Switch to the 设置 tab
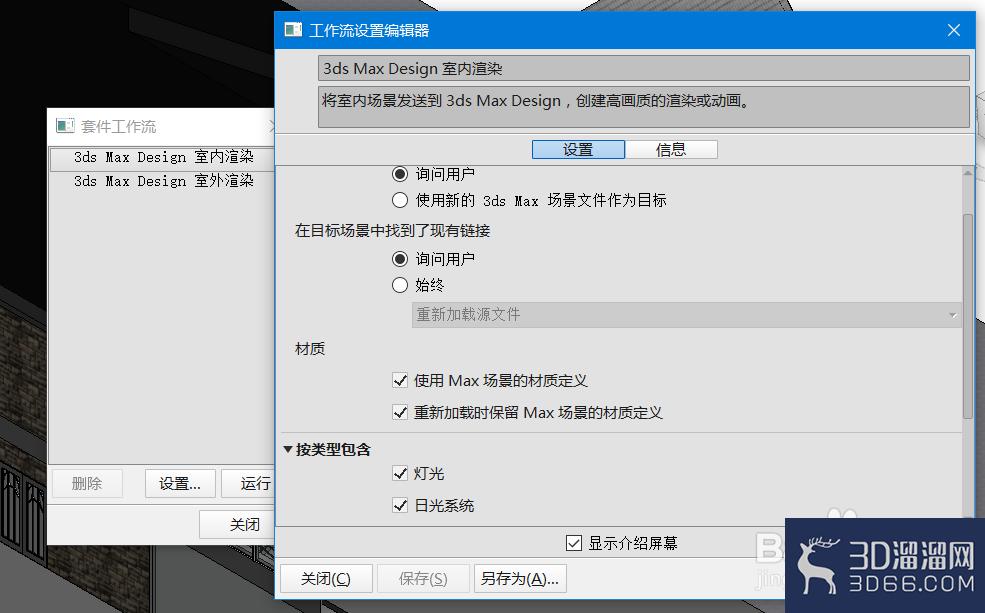The height and width of the screenshot is (613, 985). pos(578,149)
